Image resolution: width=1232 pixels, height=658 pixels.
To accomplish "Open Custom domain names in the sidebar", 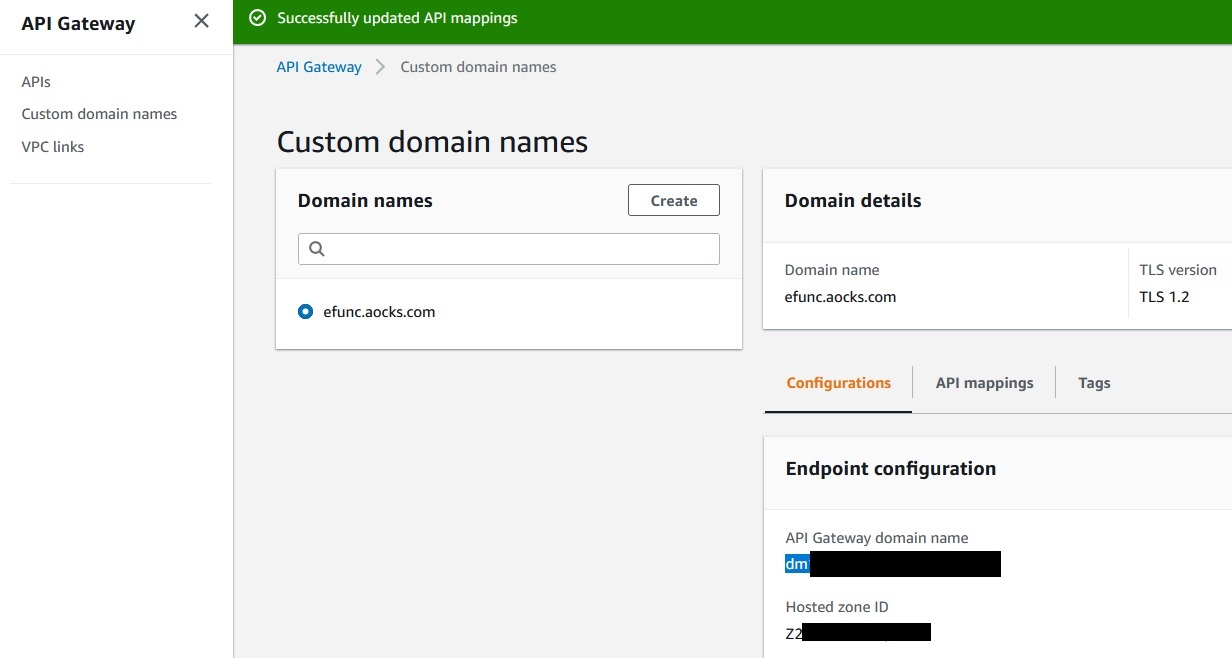I will [x=99, y=114].
